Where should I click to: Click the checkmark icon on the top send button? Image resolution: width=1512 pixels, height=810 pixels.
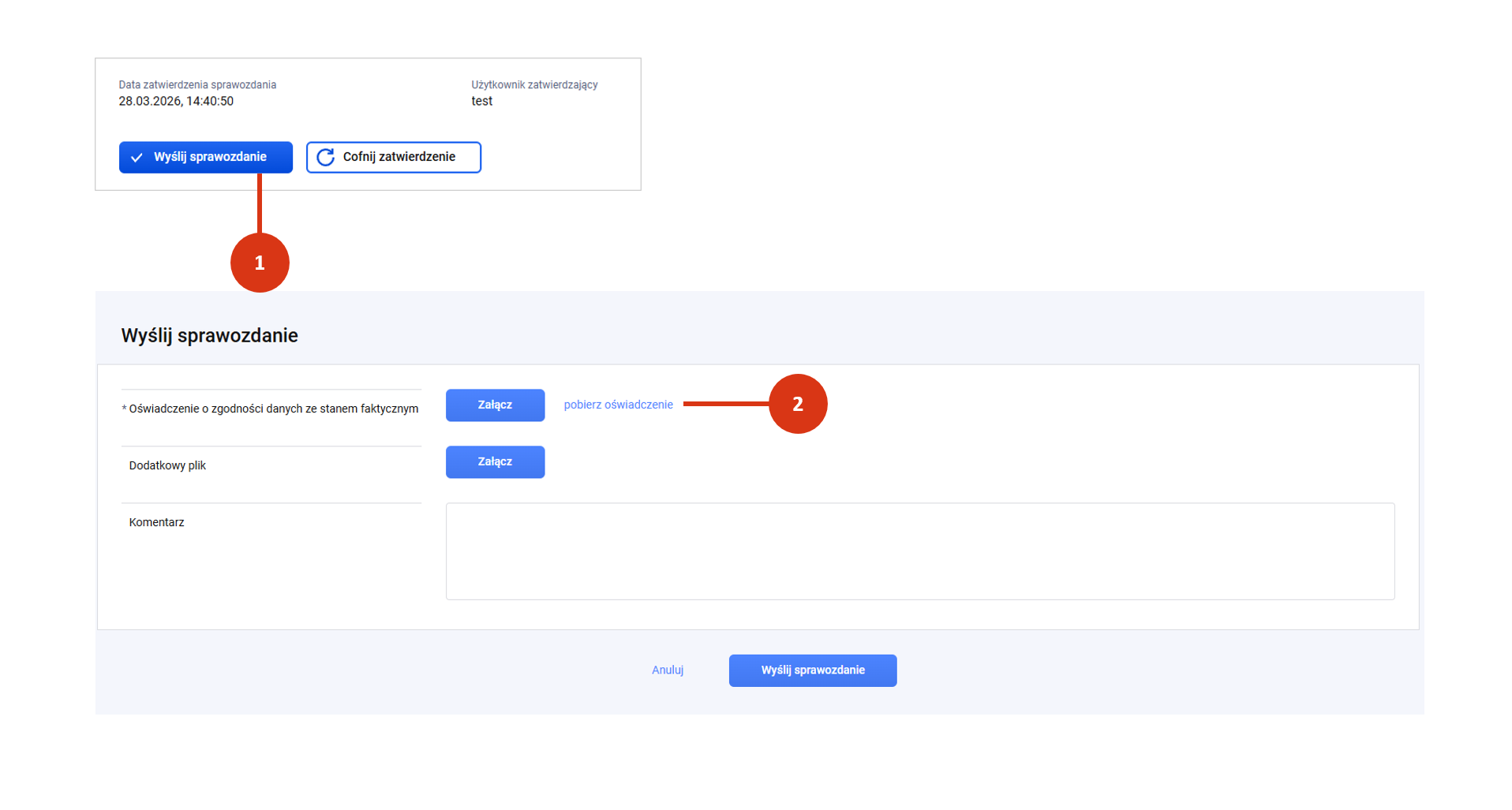tap(137, 158)
